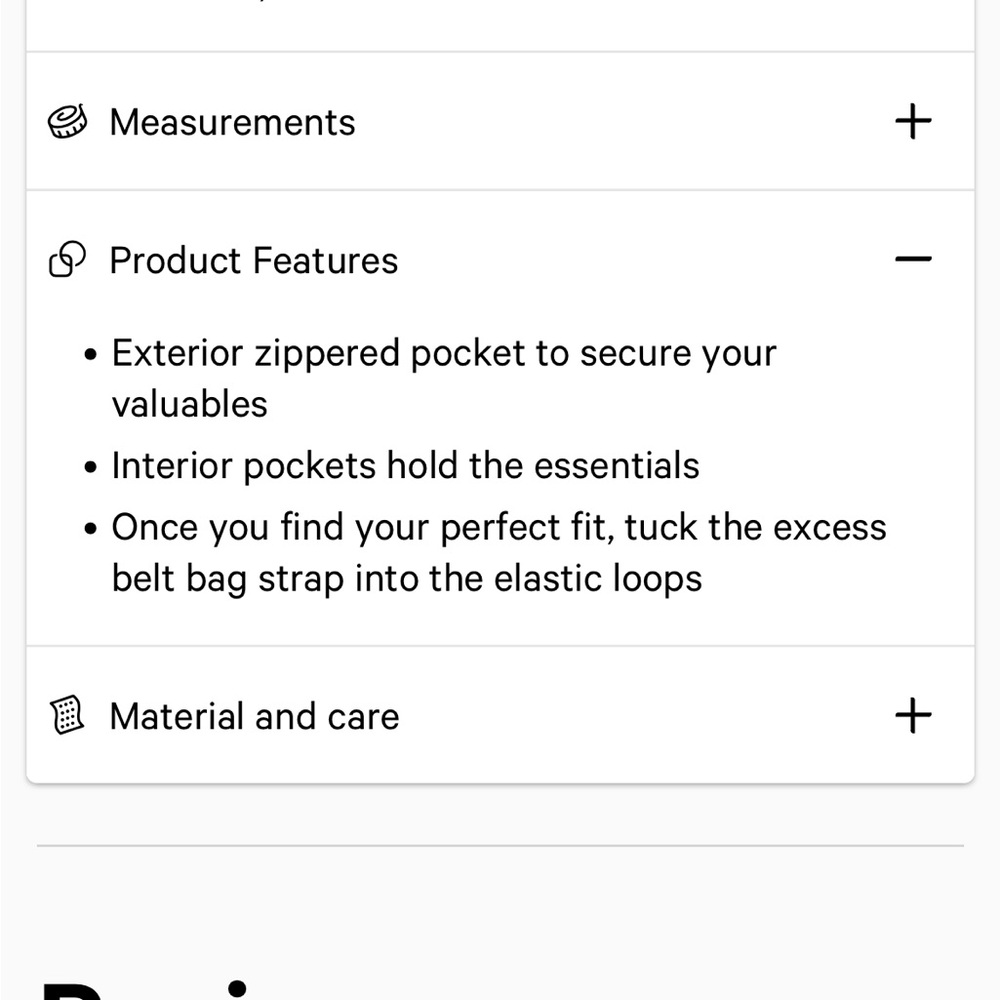
Task: Tap the Material and care heading text
Action: pos(254,716)
